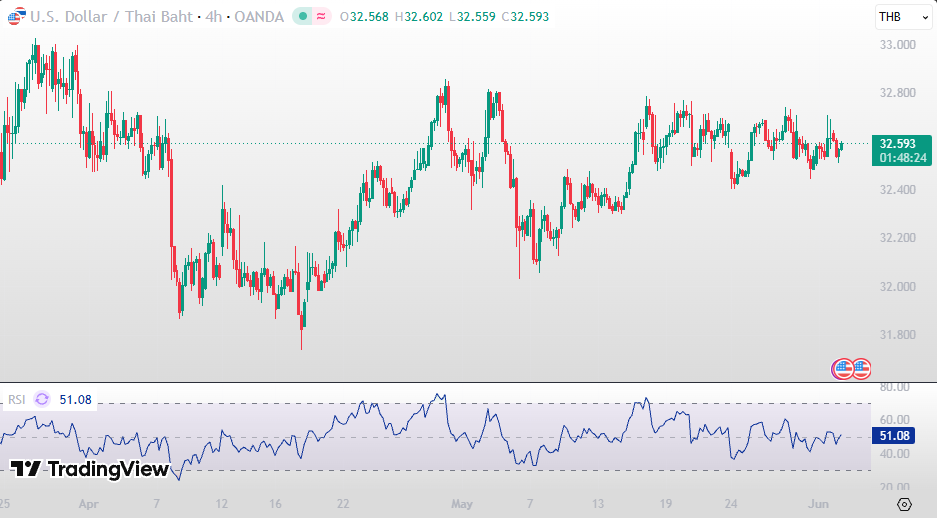
Task: Click the 32.000 price axis label
Action: pyautogui.click(x=898, y=287)
